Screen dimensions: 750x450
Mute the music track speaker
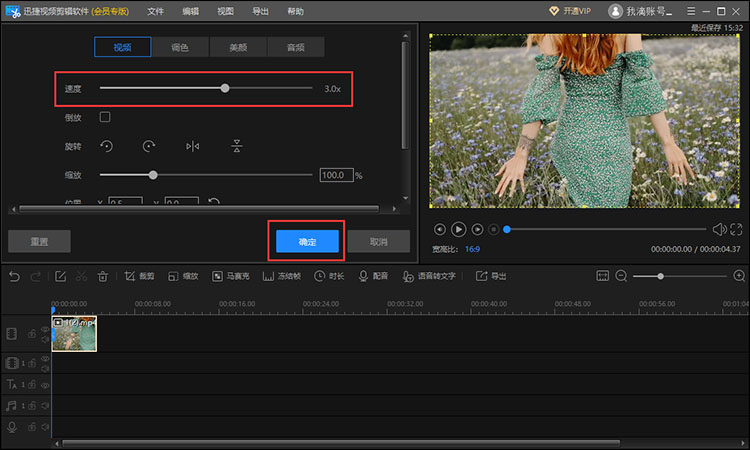tap(45, 405)
